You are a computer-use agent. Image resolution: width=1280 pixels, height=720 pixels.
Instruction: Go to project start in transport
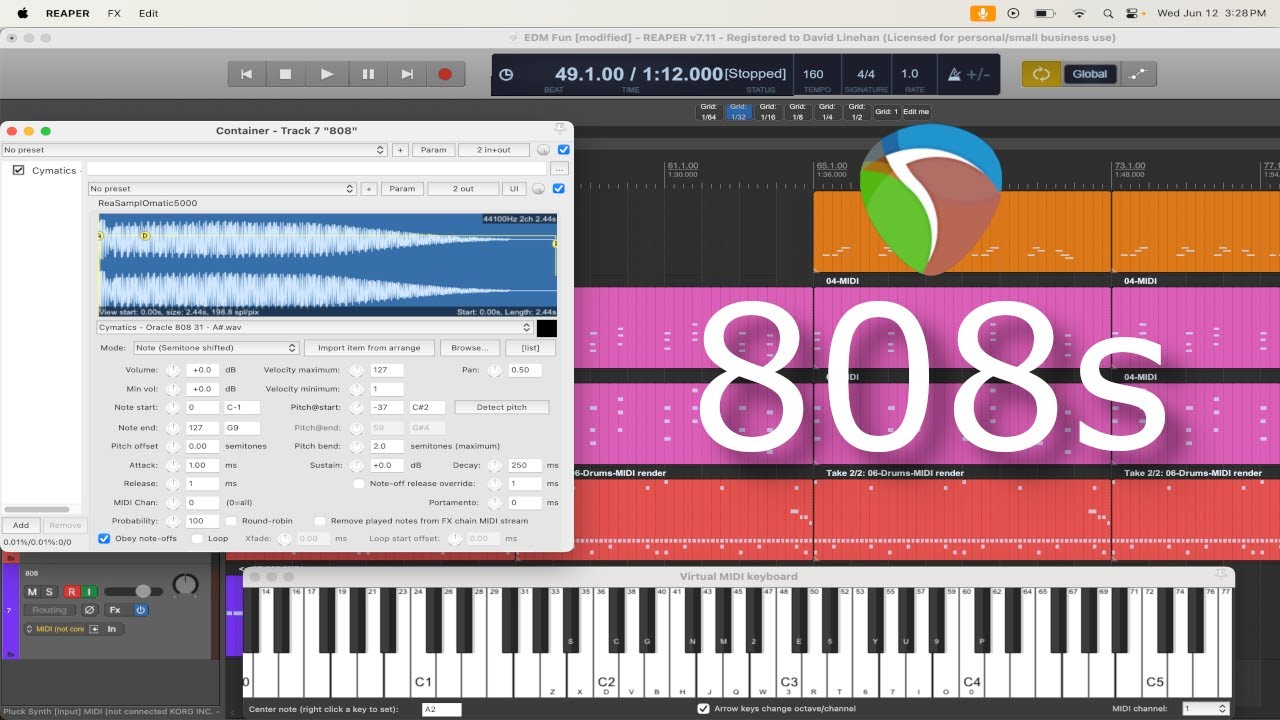click(x=246, y=74)
